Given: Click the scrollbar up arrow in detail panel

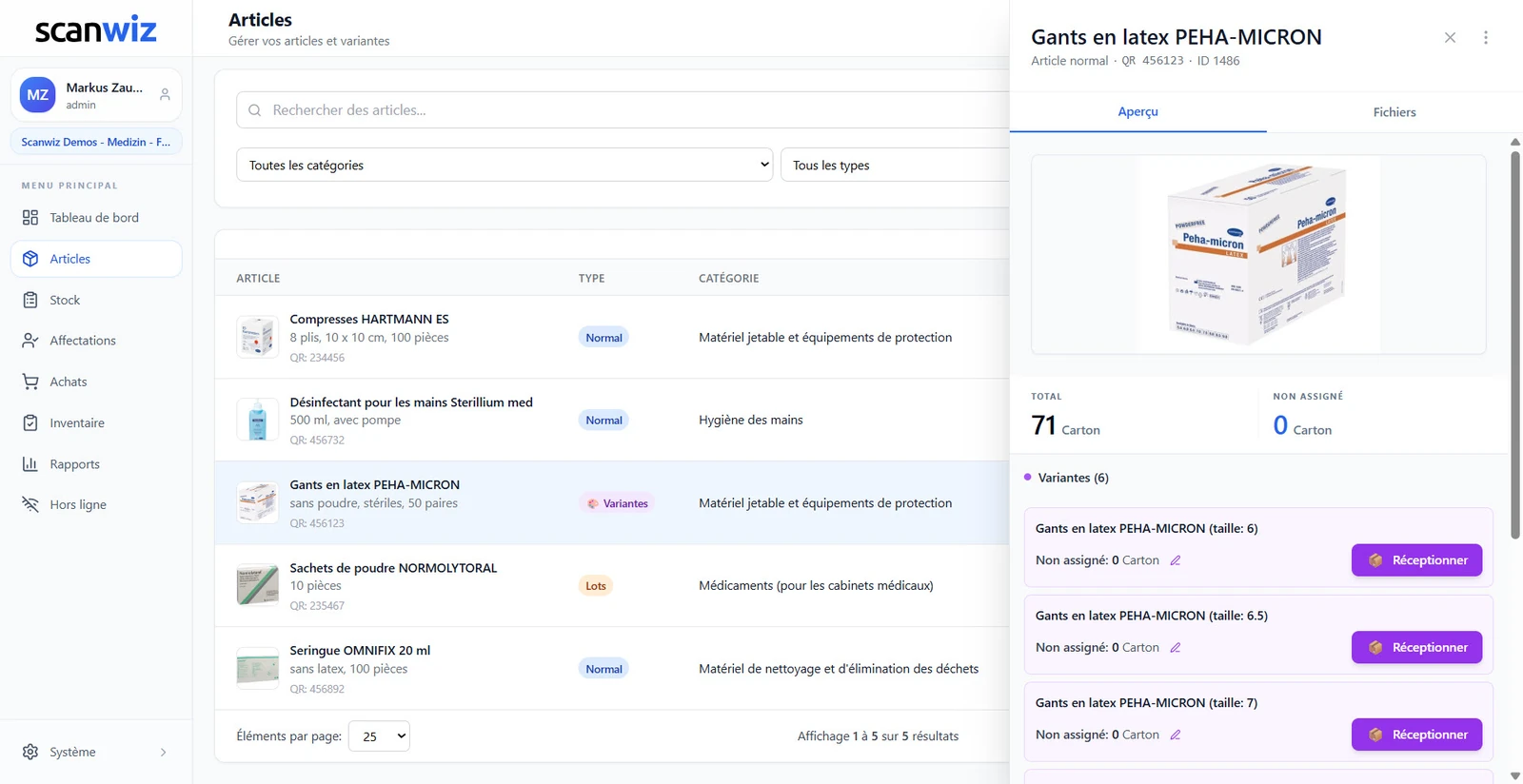Looking at the screenshot, I should tap(1515, 142).
